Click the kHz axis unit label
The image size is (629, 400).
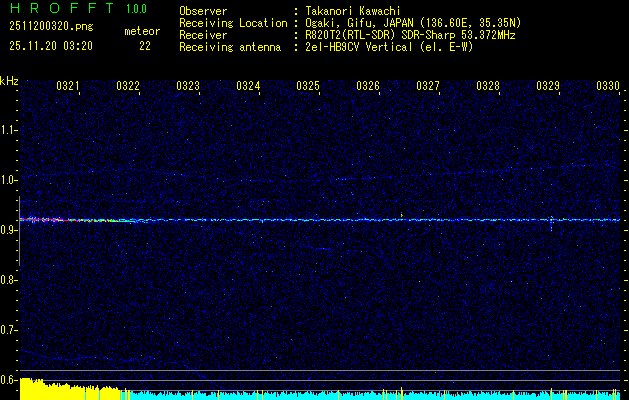click(9, 80)
